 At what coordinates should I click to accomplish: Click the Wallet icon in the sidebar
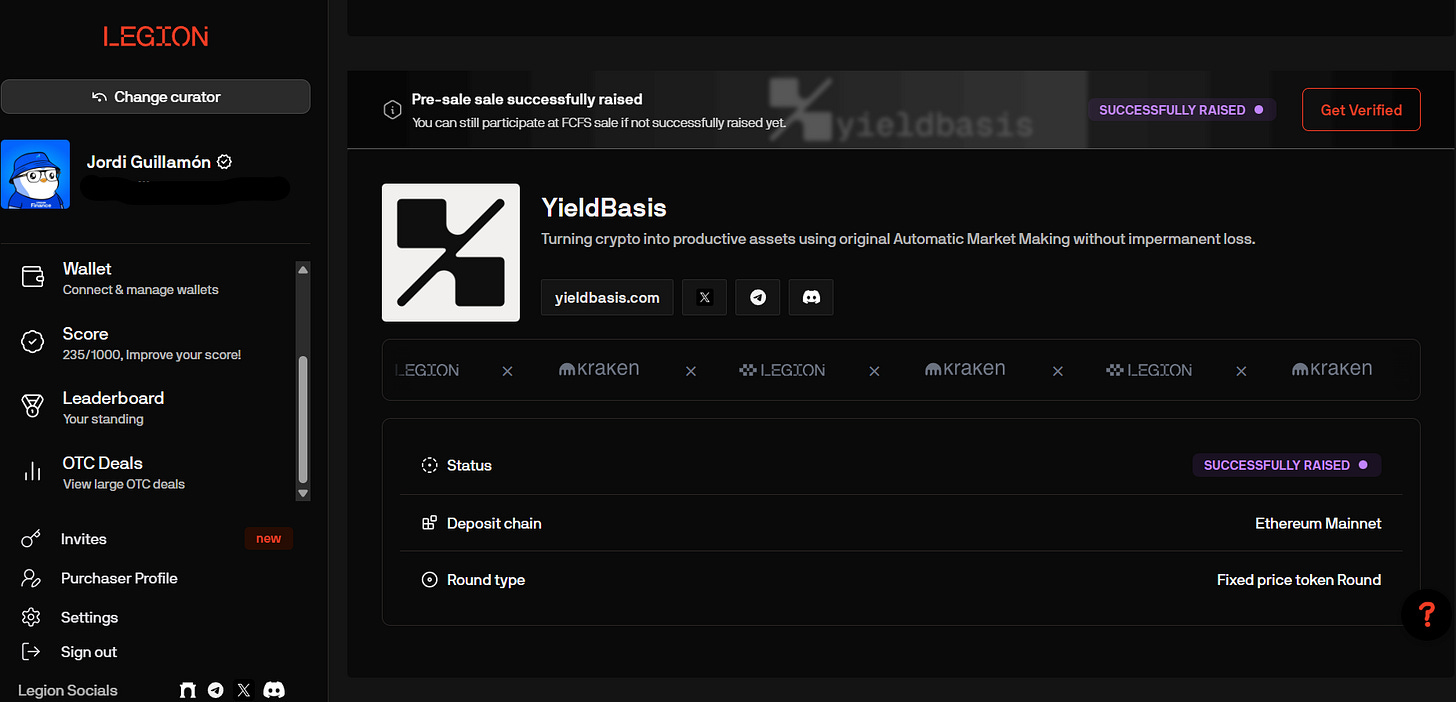(x=32, y=278)
